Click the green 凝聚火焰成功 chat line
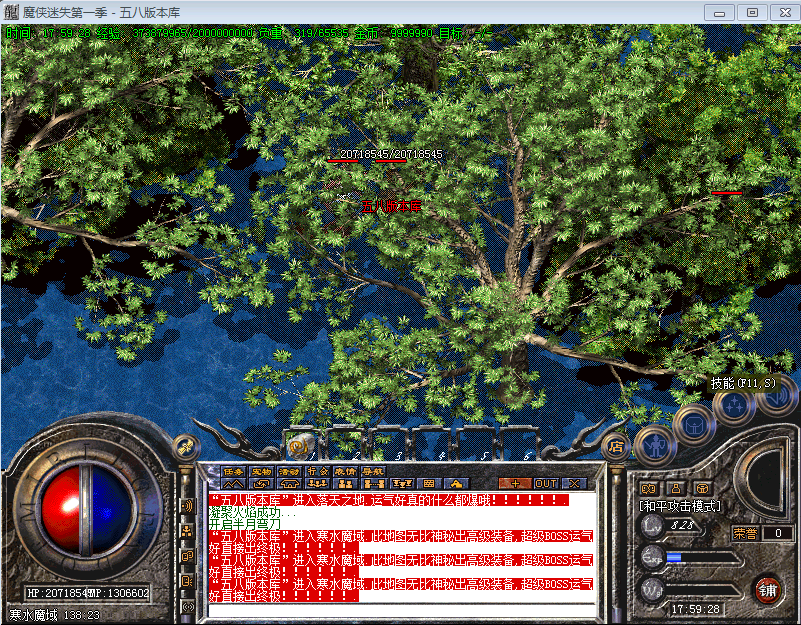 point(252,512)
